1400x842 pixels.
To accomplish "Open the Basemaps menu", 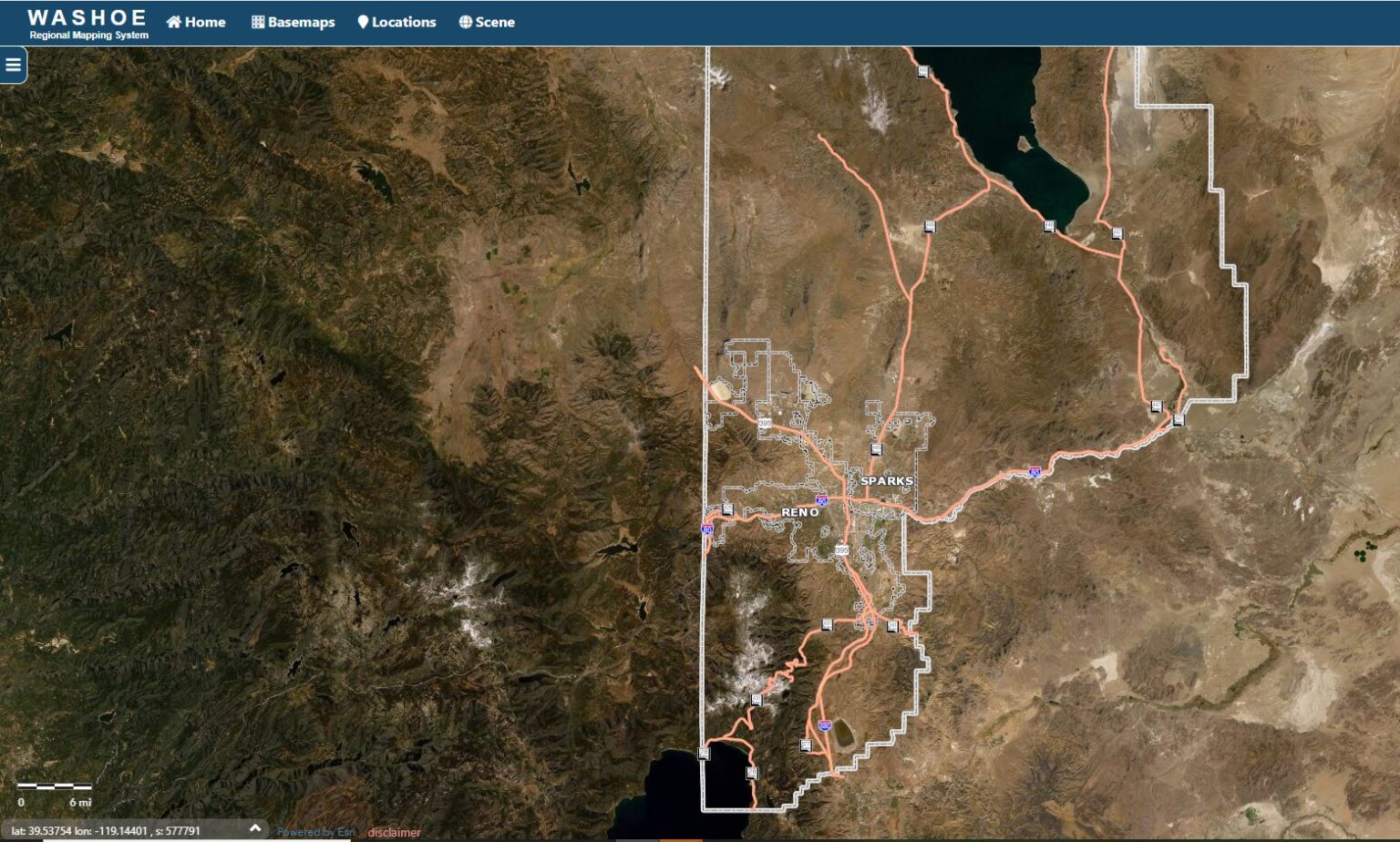I will pyautogui.click(x=293, y=22).
